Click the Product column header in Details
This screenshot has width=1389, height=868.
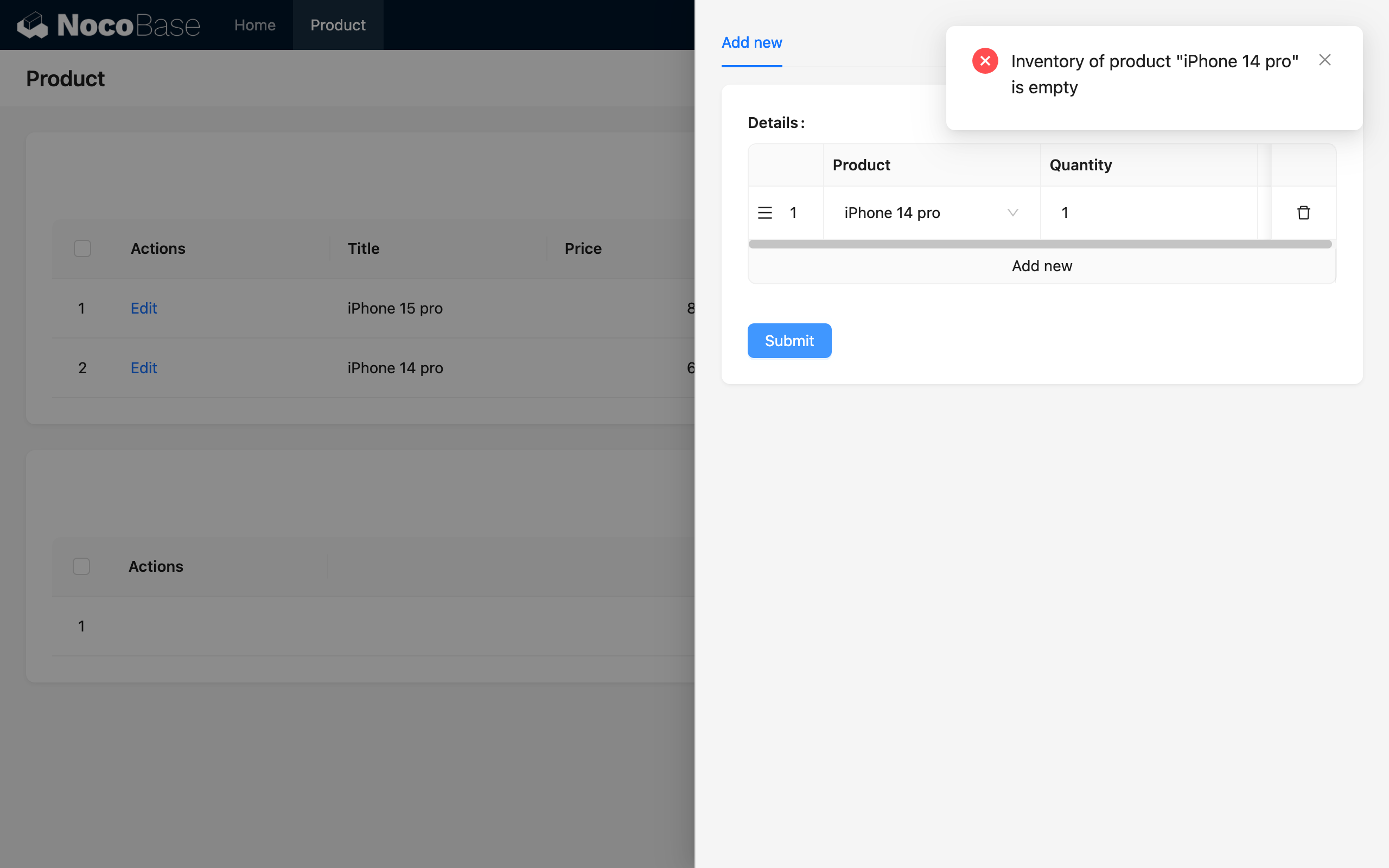861,165
